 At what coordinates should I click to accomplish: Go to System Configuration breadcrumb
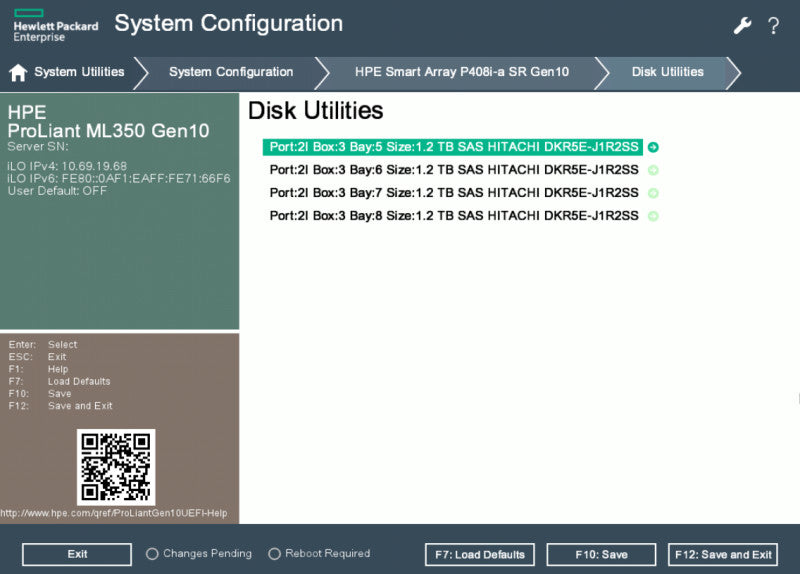pos(231,72)
